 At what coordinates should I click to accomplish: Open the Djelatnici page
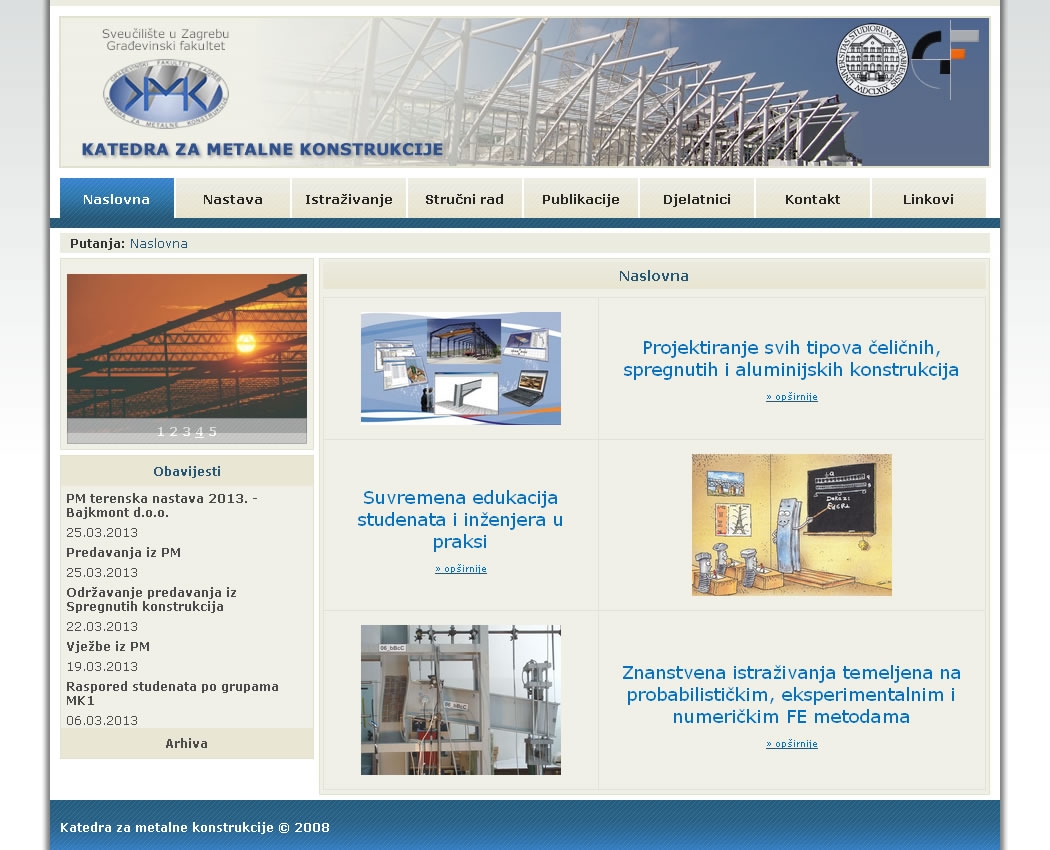point(696,199)
